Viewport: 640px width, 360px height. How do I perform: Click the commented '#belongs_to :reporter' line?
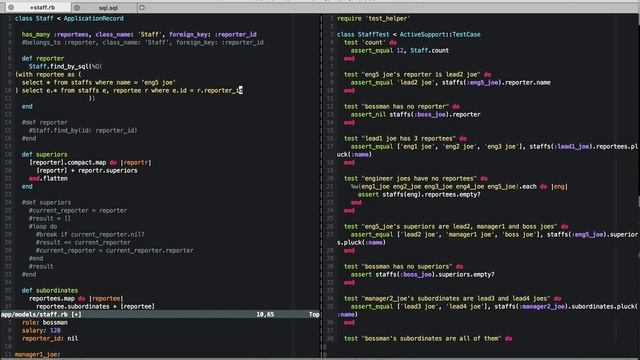142,42
